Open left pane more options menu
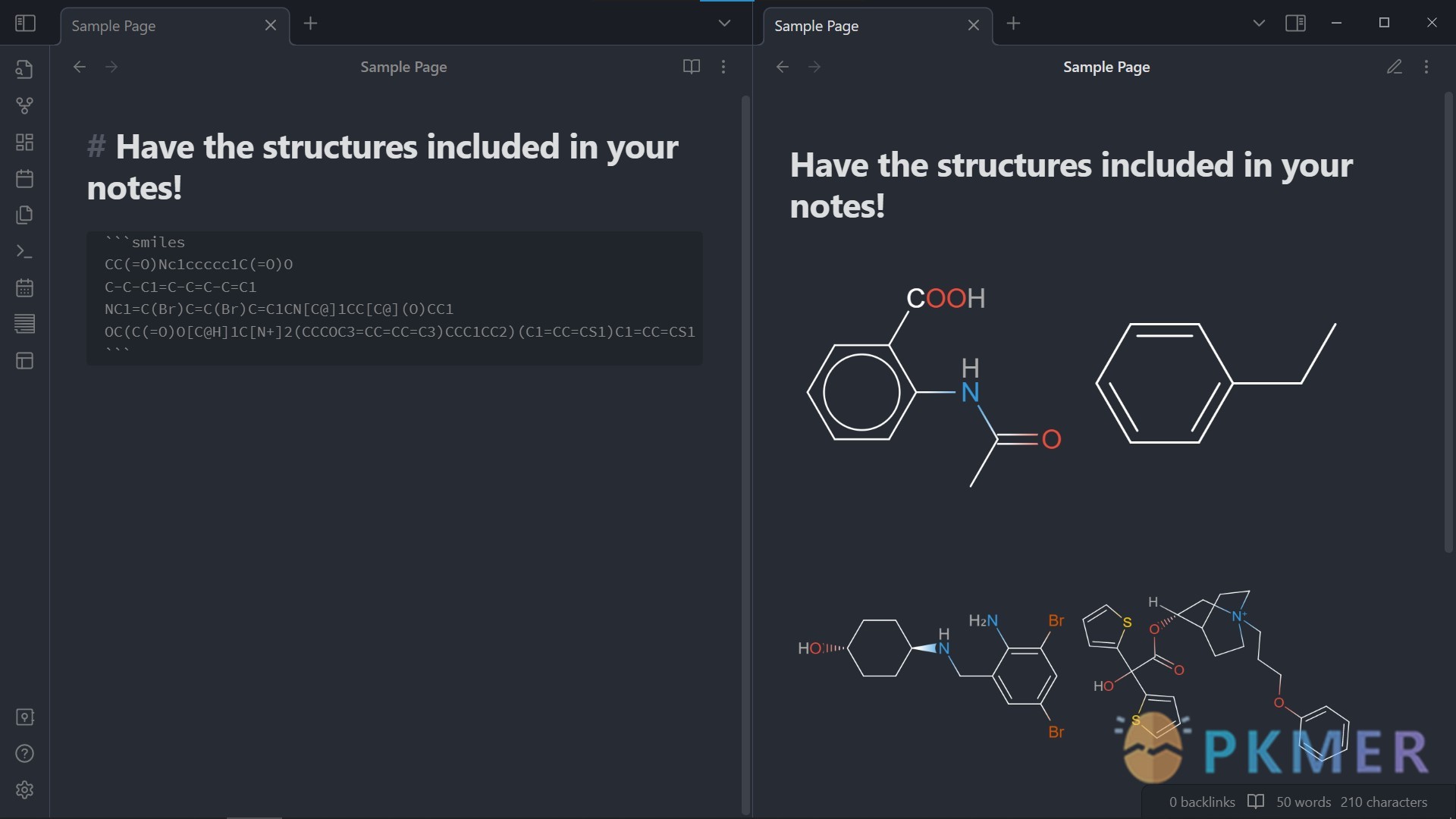1456x819 pixels. point(723,67)
